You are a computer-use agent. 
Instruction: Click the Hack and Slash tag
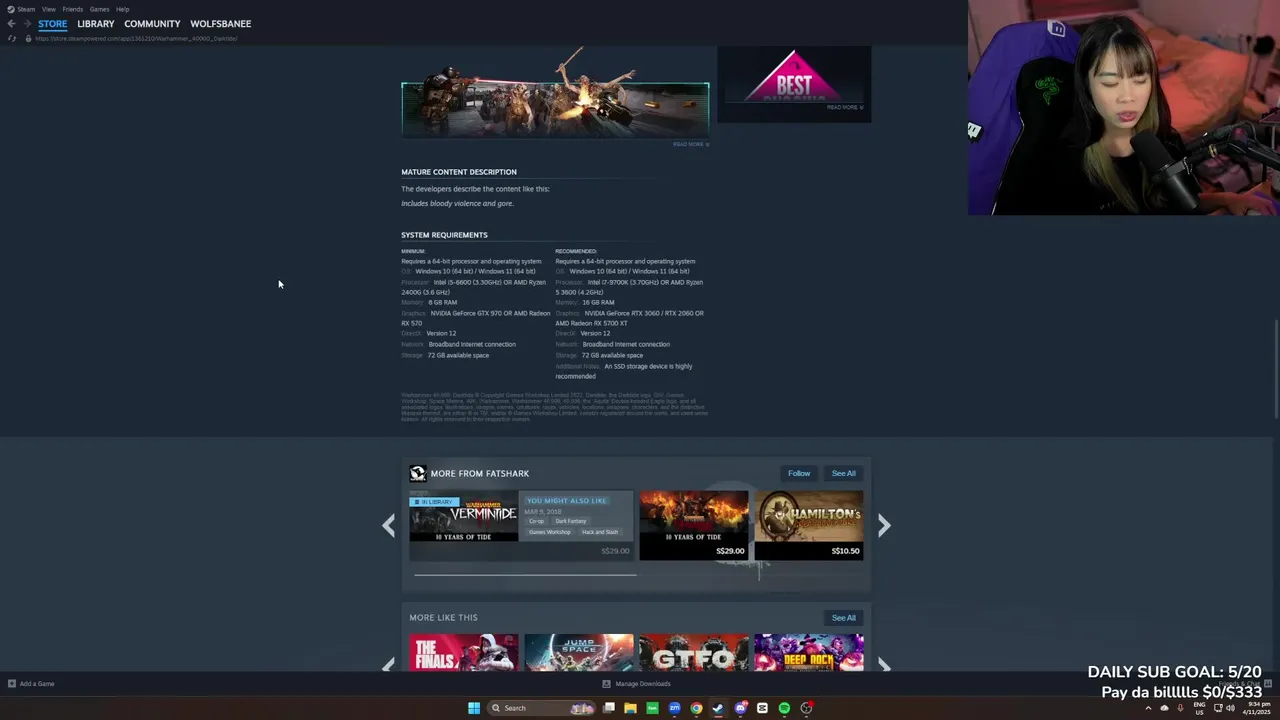point(600,532)
